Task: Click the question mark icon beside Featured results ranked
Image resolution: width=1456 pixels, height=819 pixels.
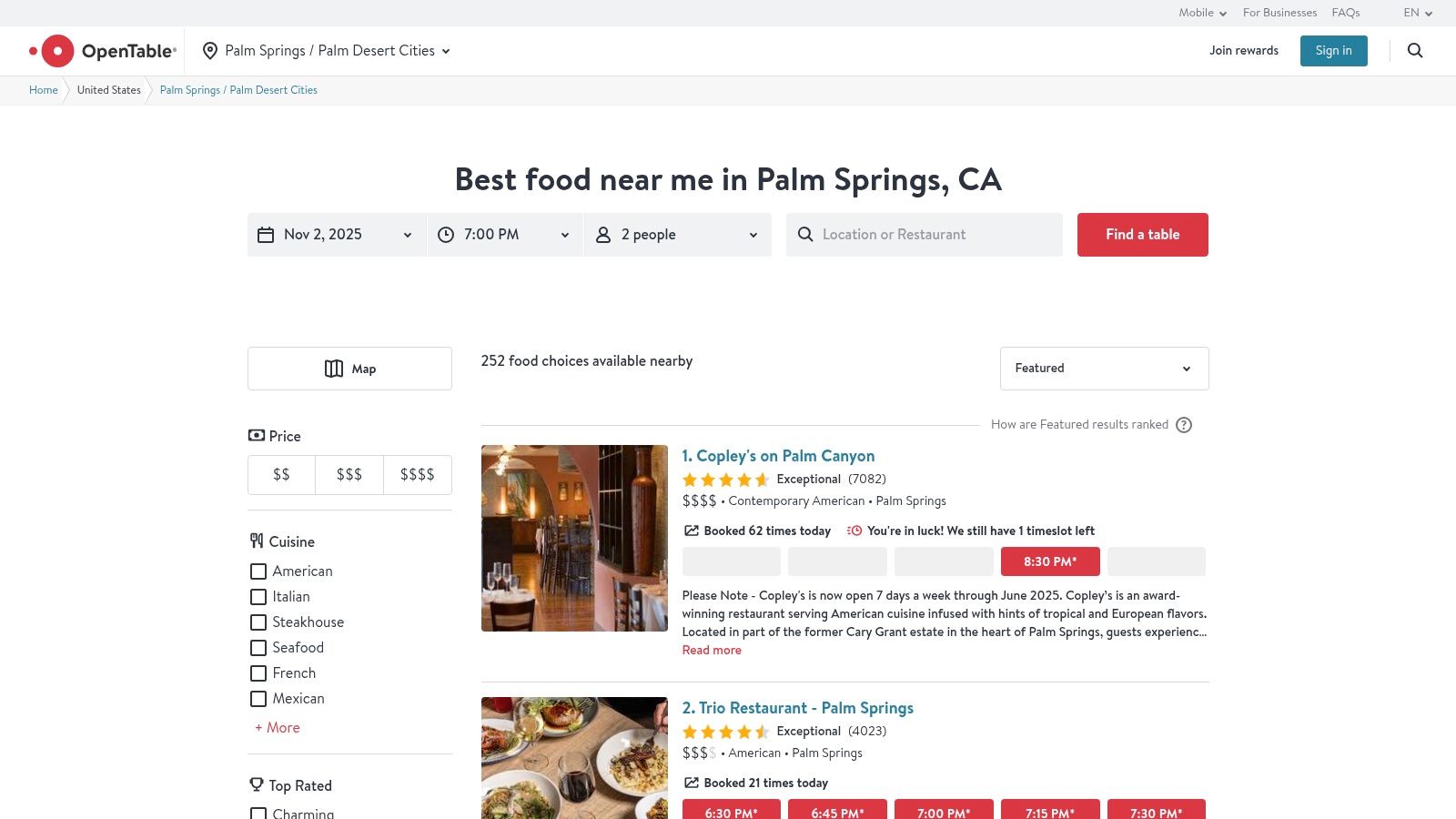Action: pyautogui.click(x=1184, y=424)
